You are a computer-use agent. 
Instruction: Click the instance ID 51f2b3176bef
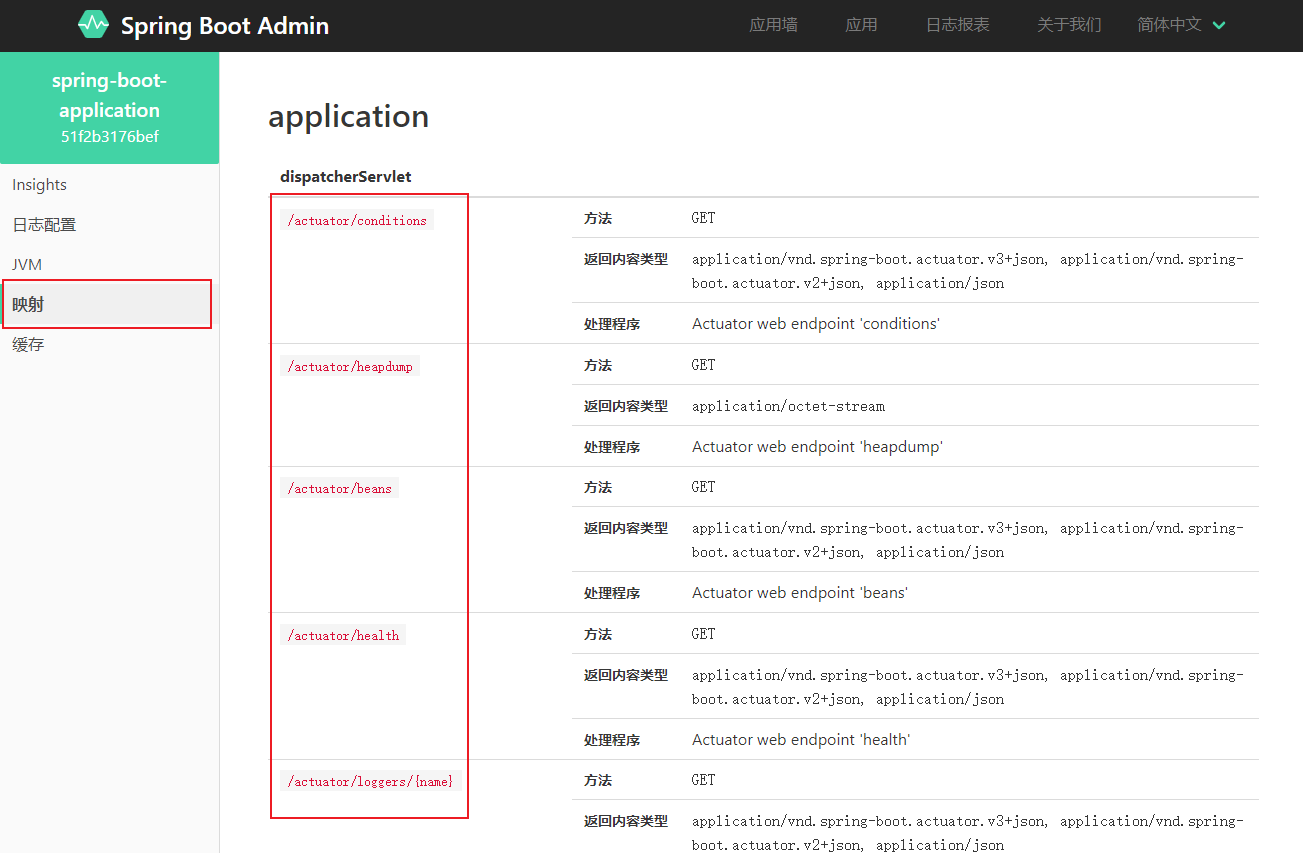(110, 137)
